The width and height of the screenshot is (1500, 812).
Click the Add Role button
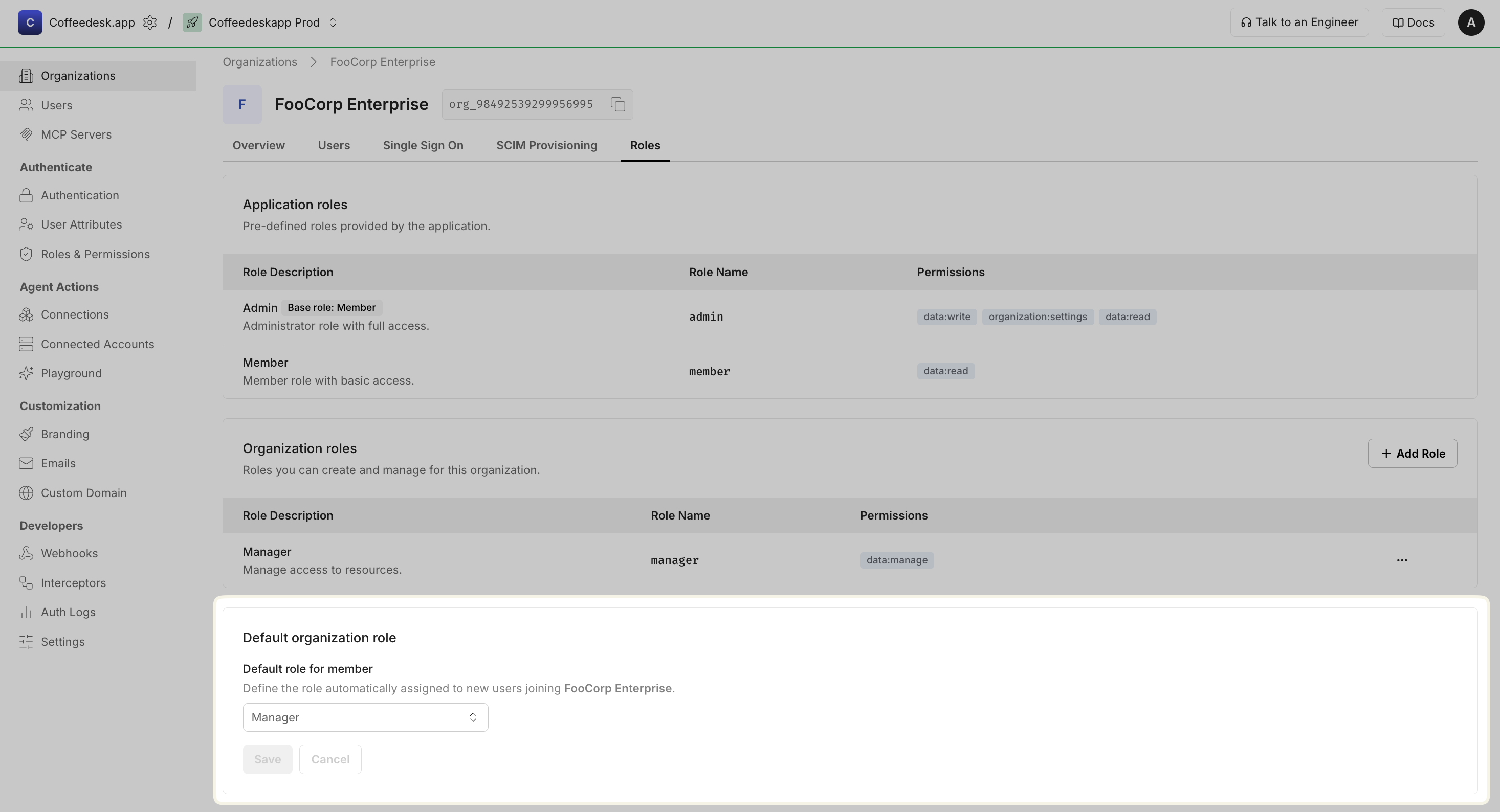point(1412,454)
